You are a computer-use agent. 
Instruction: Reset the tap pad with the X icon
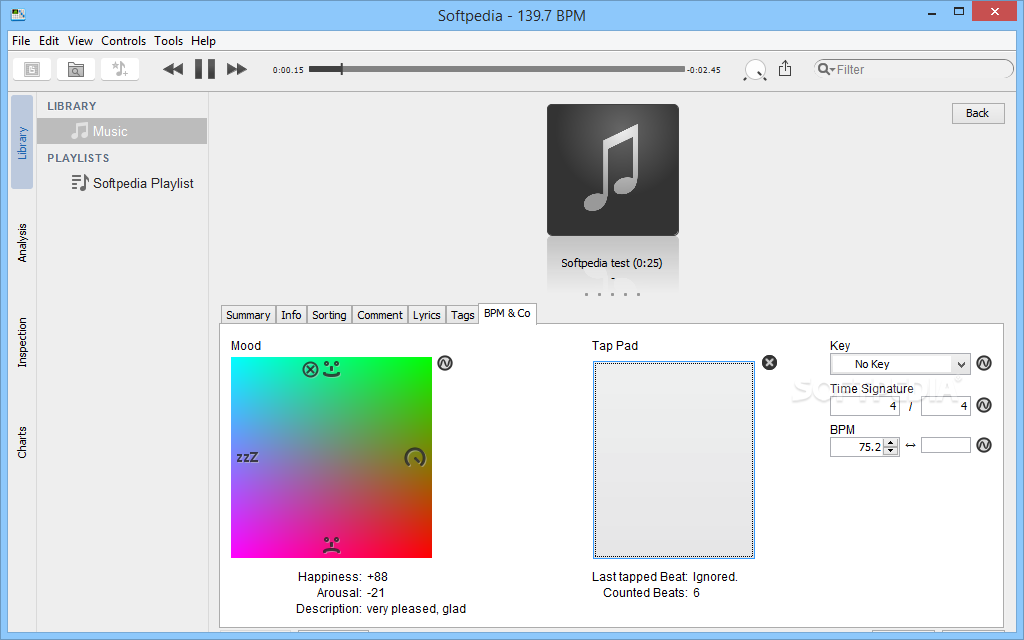tap(770, 362)
